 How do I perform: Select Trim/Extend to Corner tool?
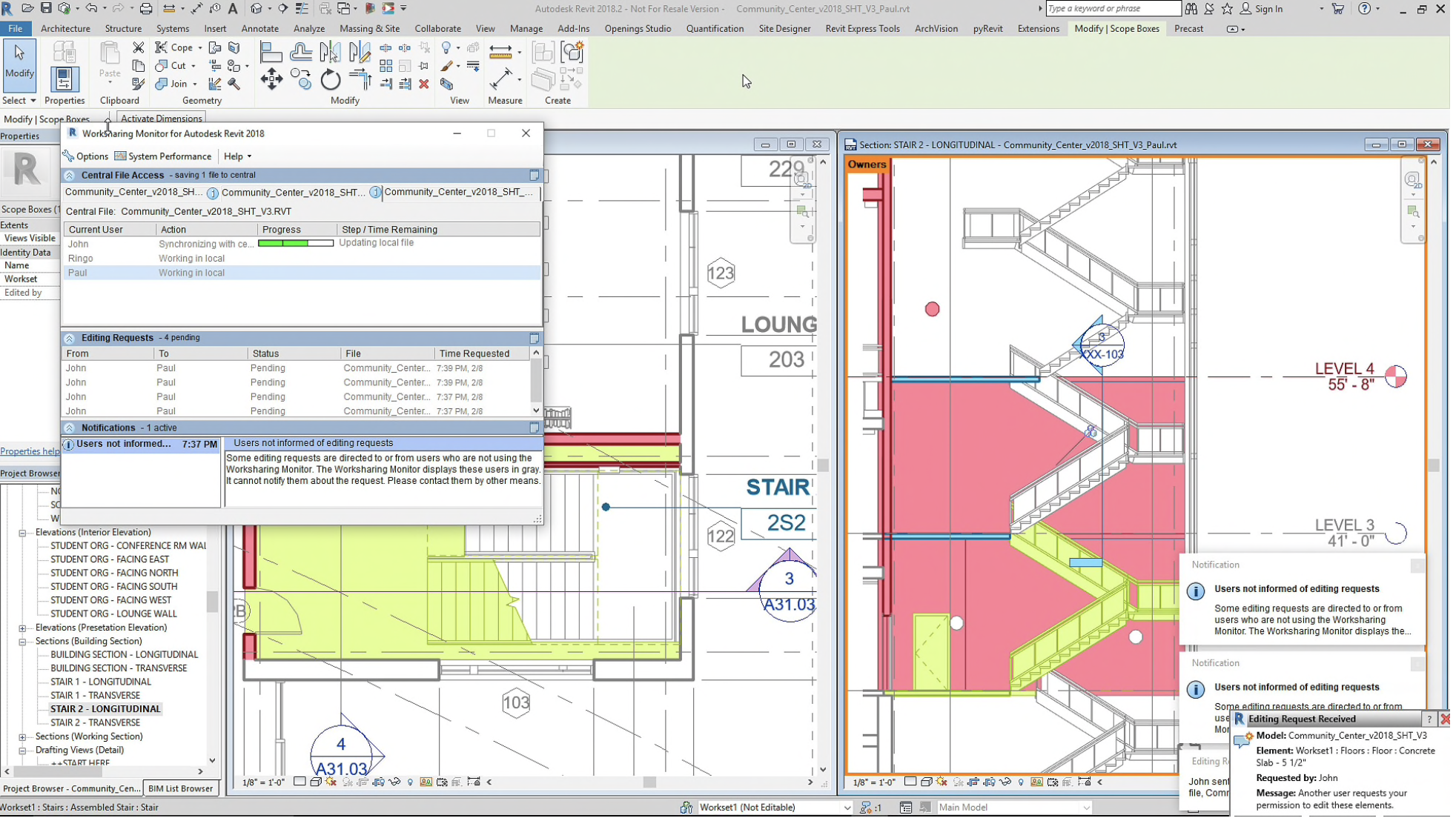(360, 79)
